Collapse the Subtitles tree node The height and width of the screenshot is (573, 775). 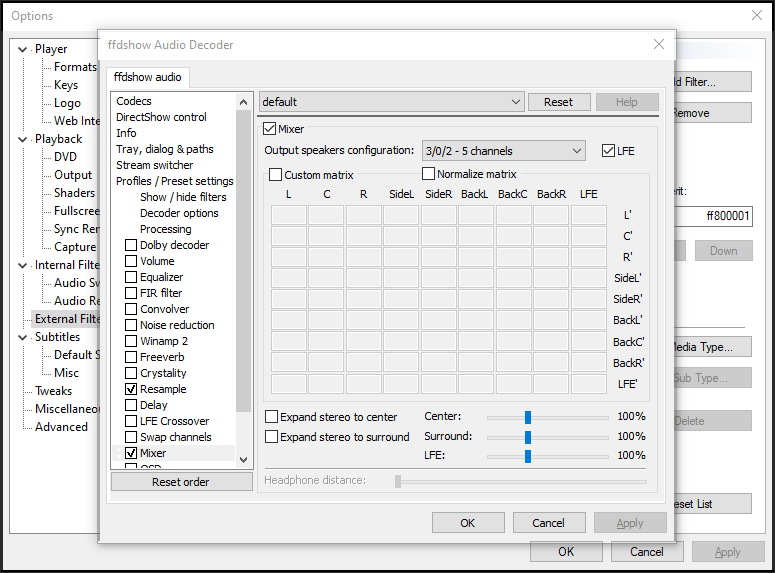pyautogui.click(x=22, y=337)
